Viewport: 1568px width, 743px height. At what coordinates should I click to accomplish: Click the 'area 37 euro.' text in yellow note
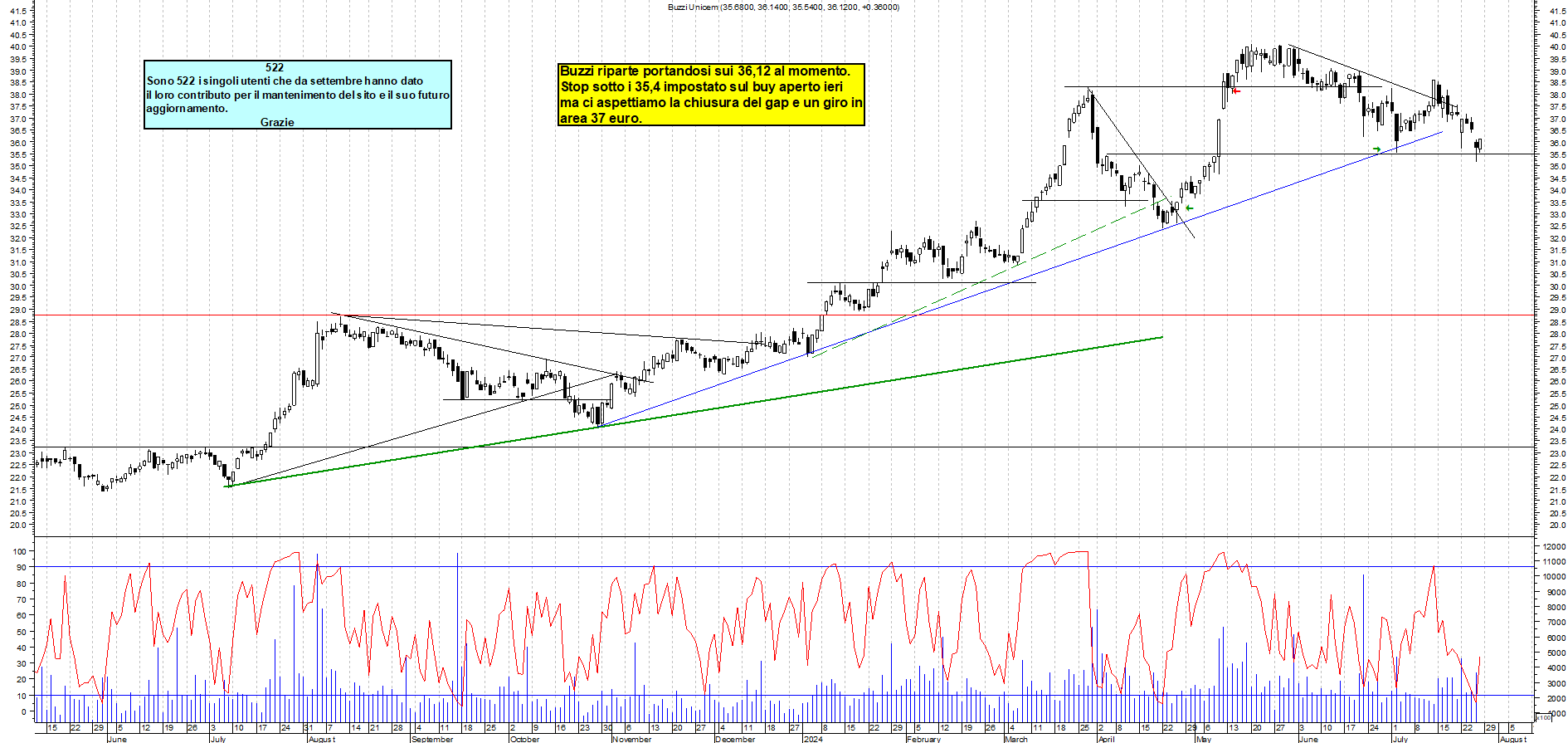601,118
